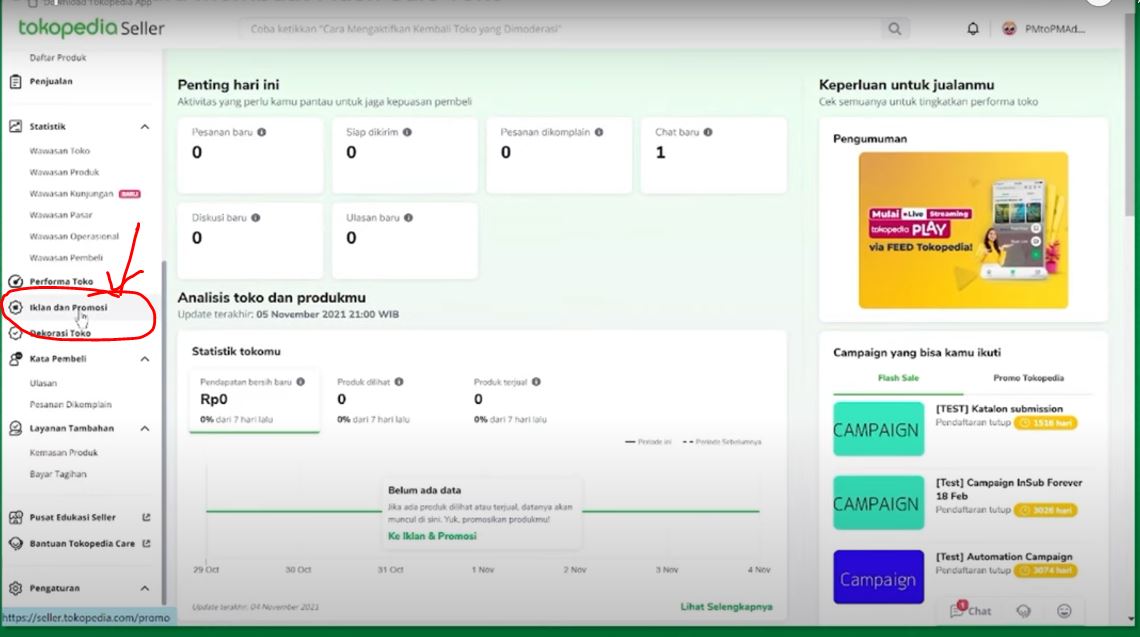
Task: Click info icon next to Pesanan baru
Action: [x=262, y=132]
